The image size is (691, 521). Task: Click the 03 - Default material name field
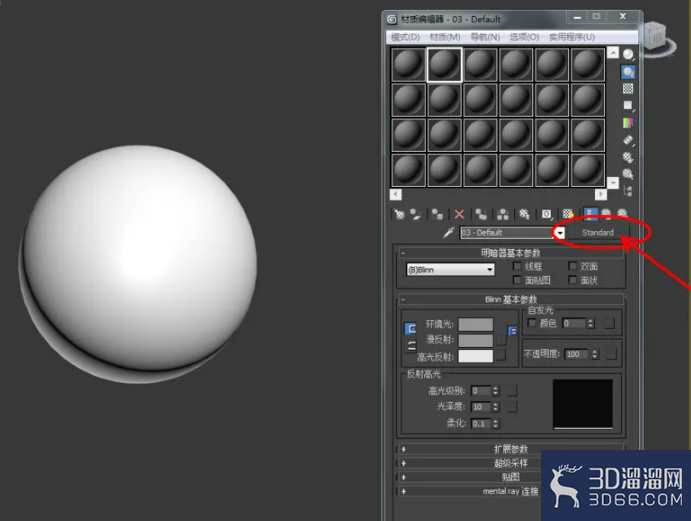click(x=507, y=233)
